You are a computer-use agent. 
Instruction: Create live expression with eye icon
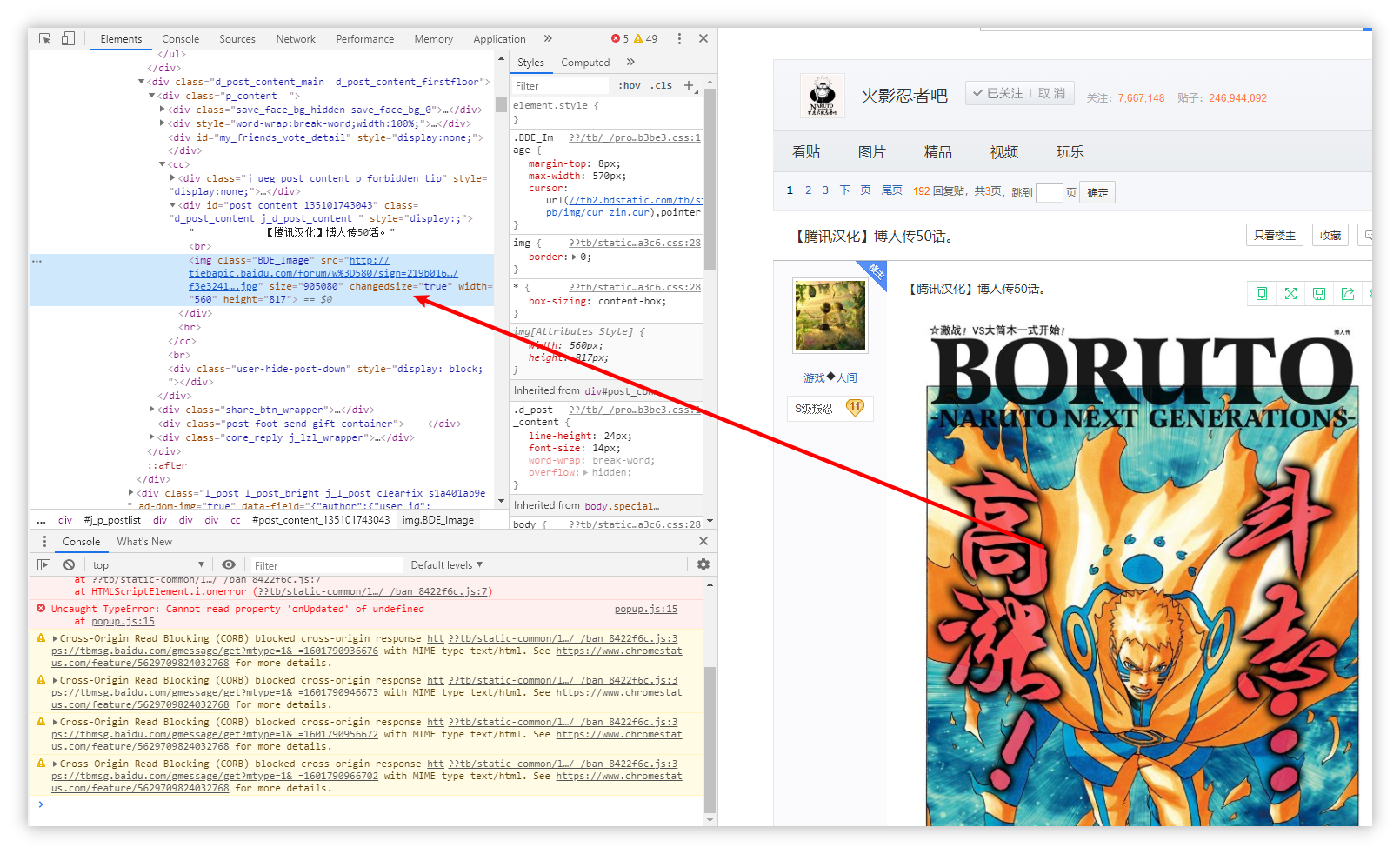click(x=229, y=565)
